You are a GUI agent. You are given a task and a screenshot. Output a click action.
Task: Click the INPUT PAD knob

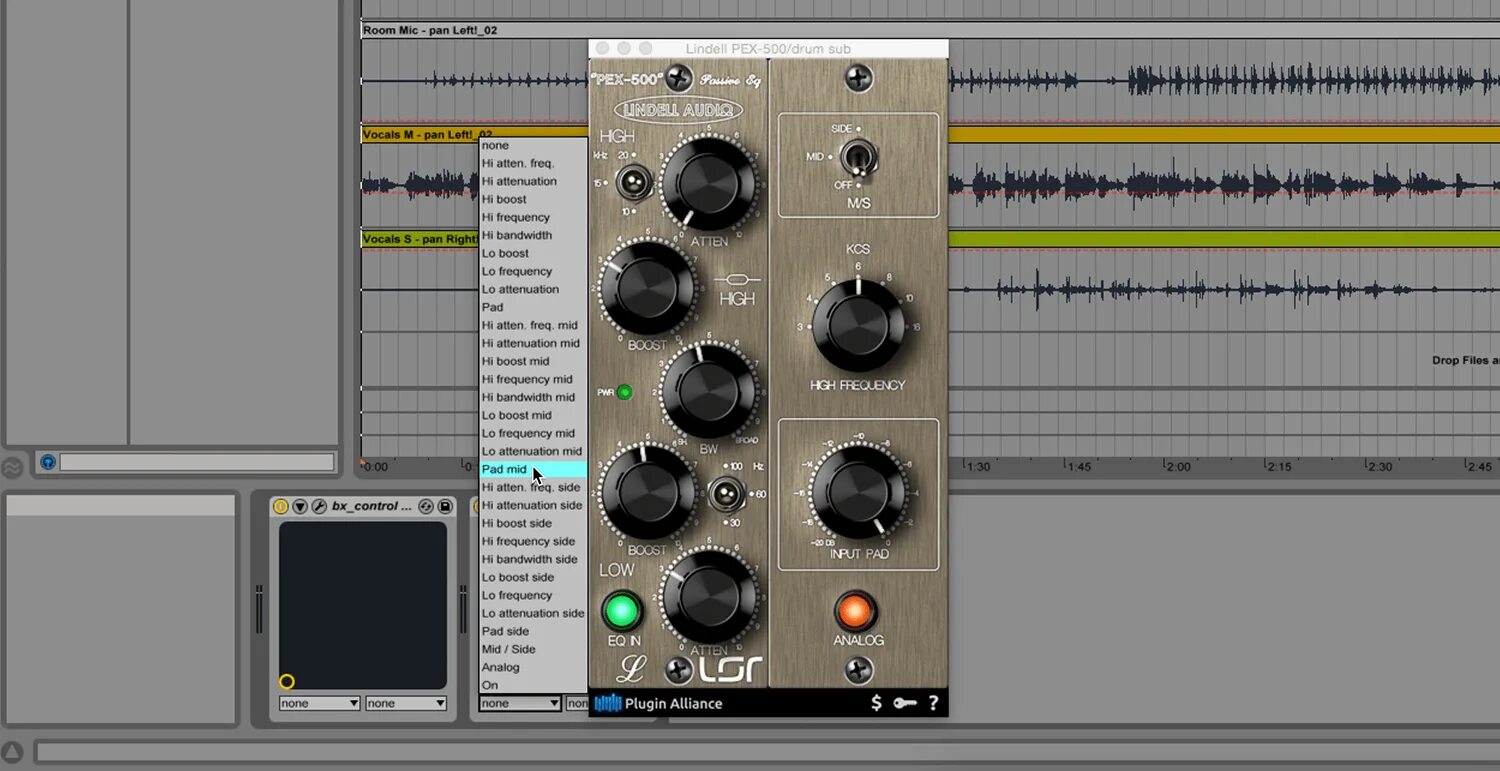858,493
